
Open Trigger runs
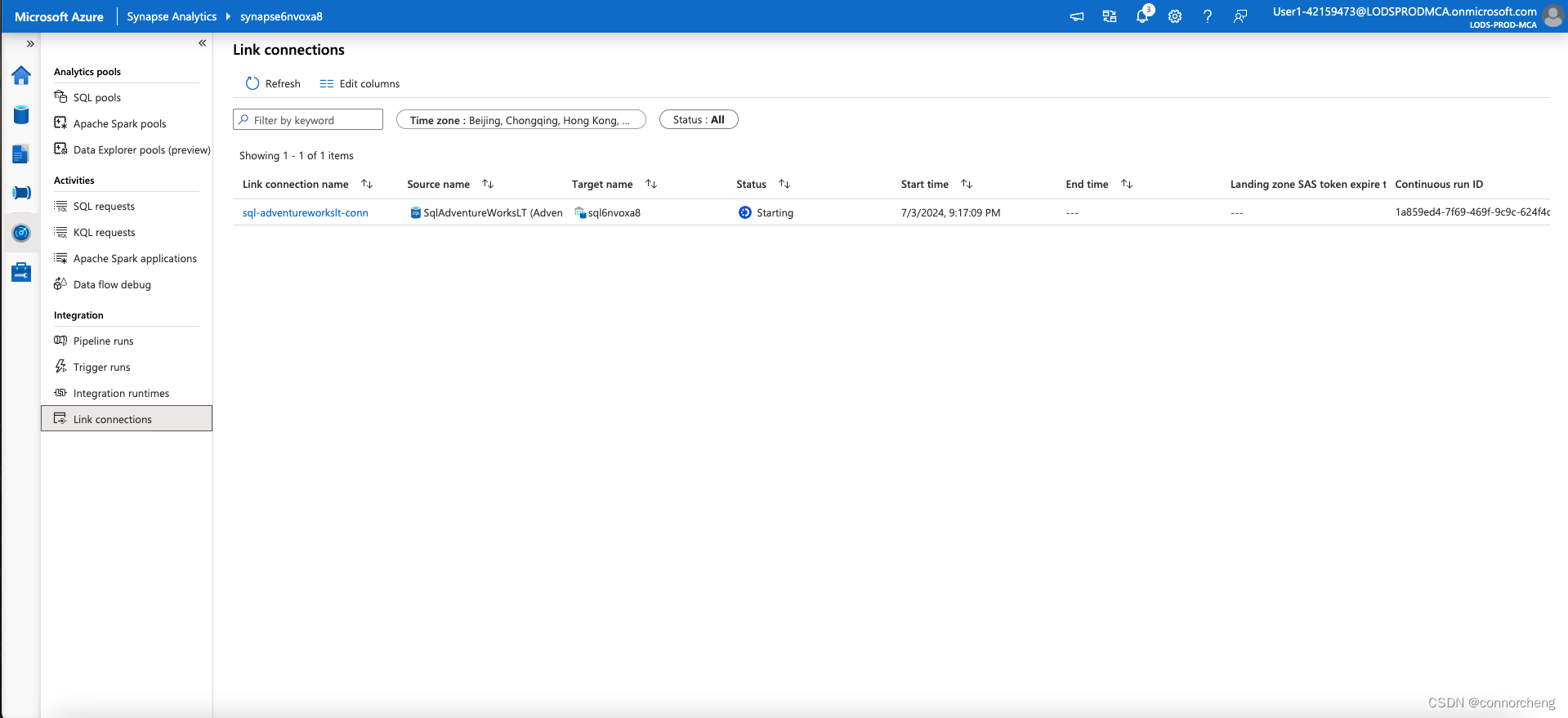101,367
